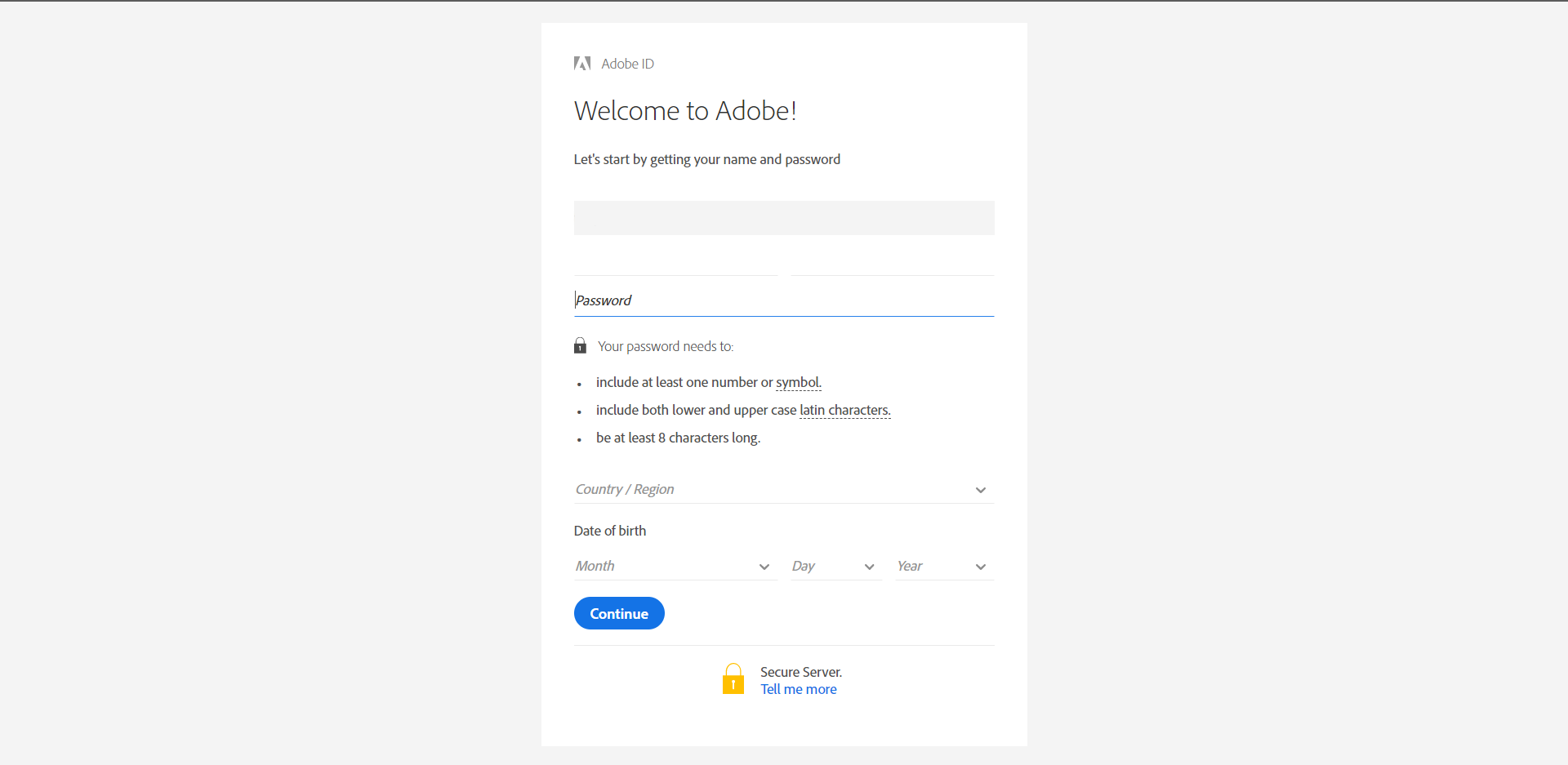Click the black padlock password requirements icon

coord(580,345)
